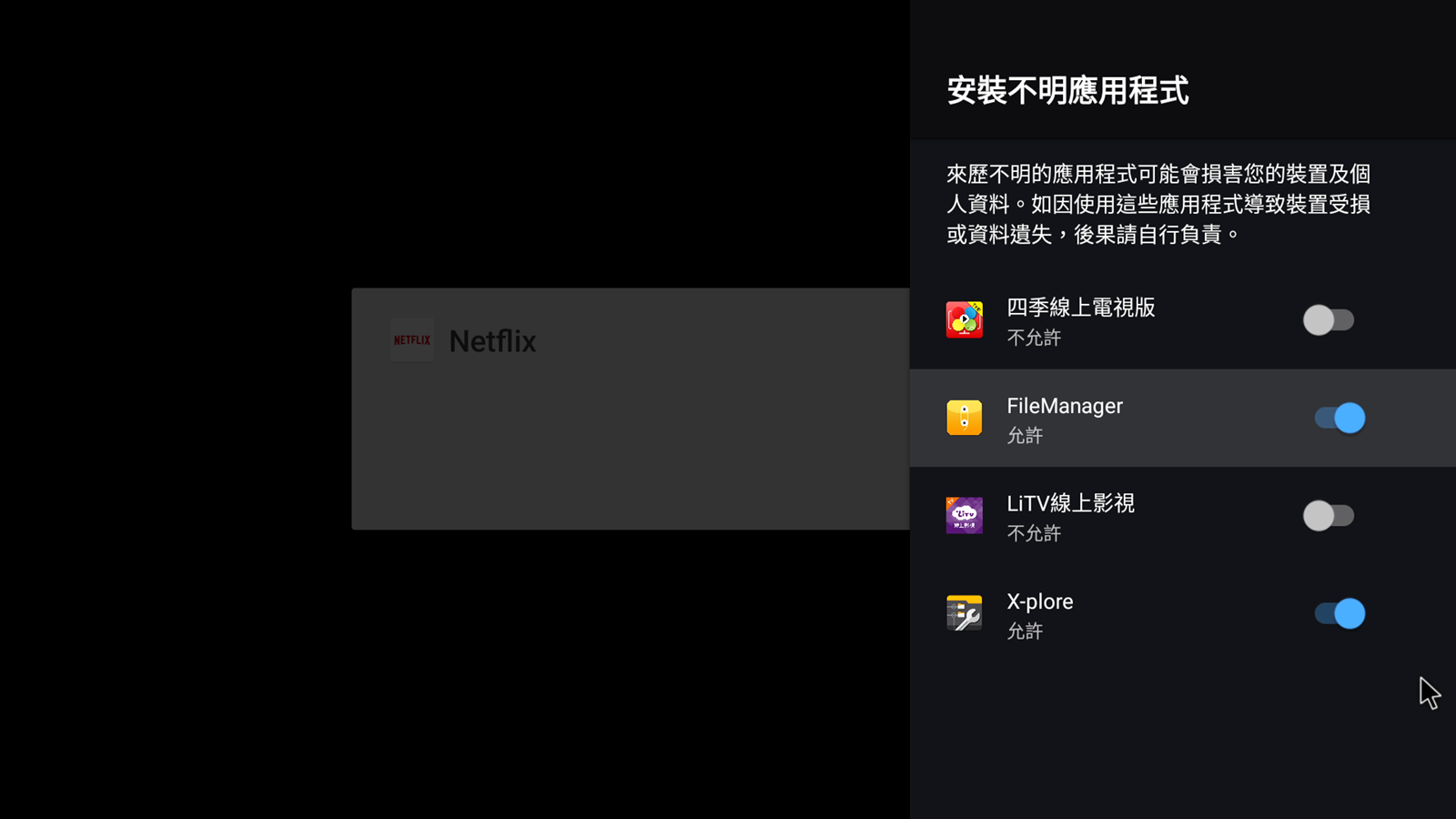
Task: Enable the LiTV線上影視 toggle switch
Action: tap(1329, 516)
